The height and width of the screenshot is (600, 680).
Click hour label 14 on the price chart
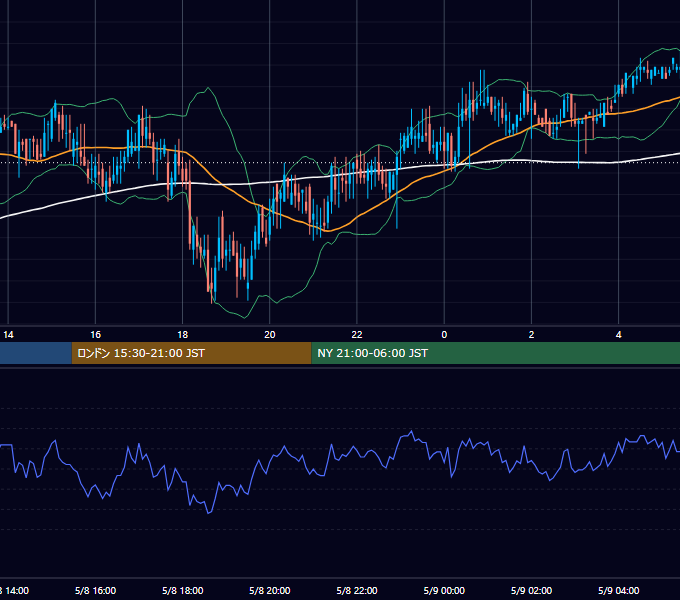(x=8, y=335)
